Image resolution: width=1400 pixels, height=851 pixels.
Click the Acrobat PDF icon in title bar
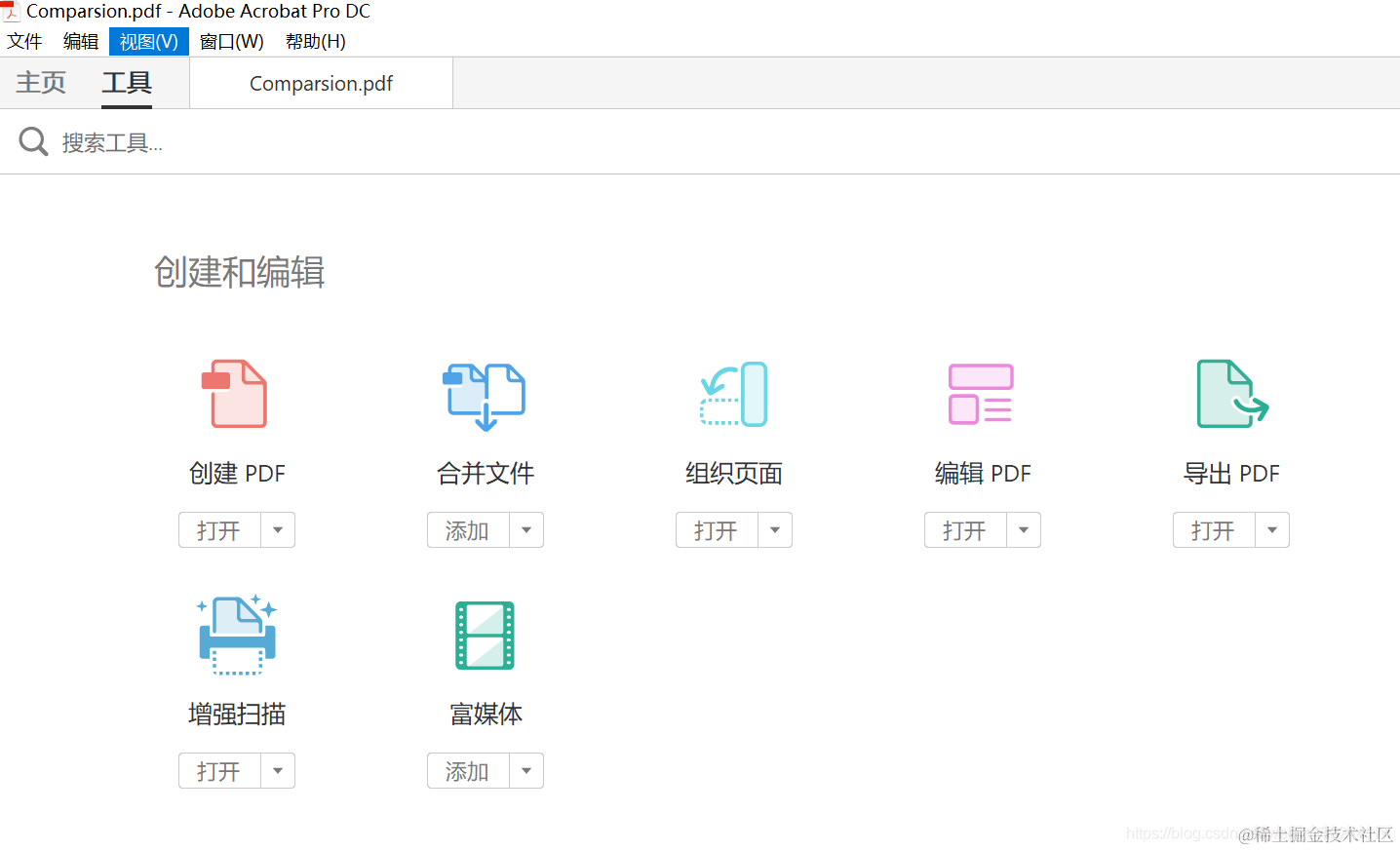(x=11, y=12)
